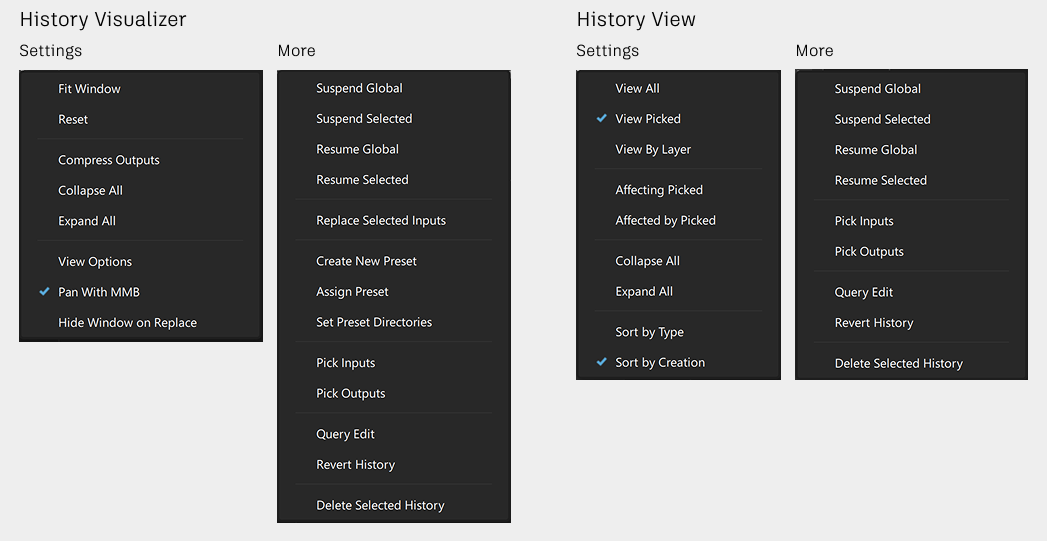Select View All in History View settings

[637, 89]
